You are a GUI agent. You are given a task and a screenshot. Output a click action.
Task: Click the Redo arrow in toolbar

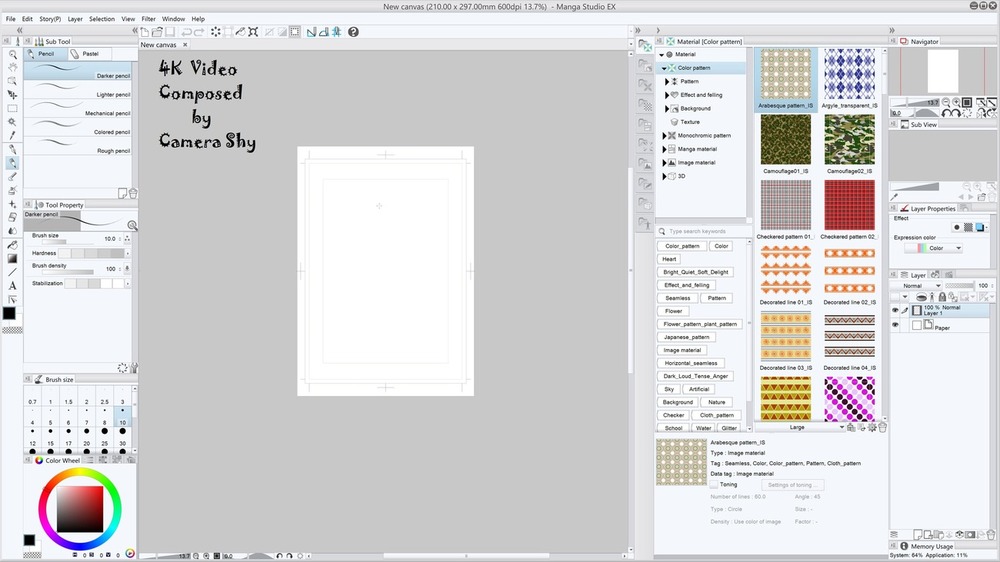(x=199, y=32)
